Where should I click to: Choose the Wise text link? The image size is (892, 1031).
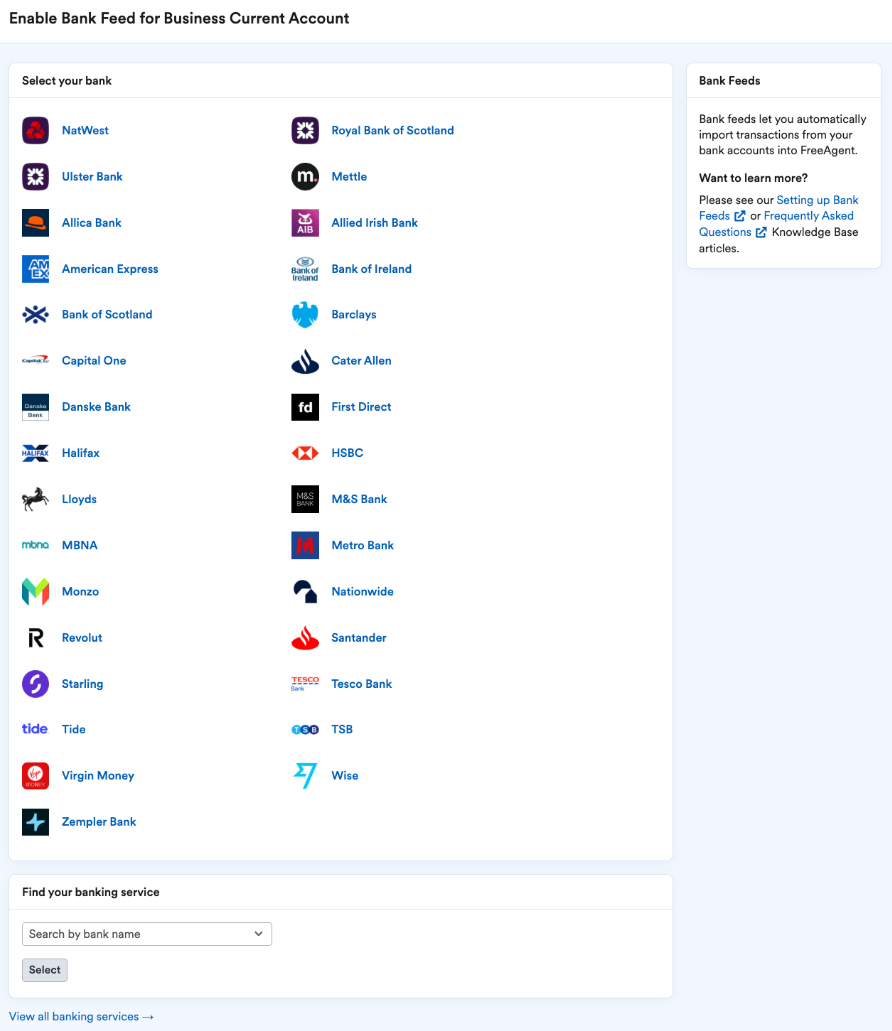(344, 776)
